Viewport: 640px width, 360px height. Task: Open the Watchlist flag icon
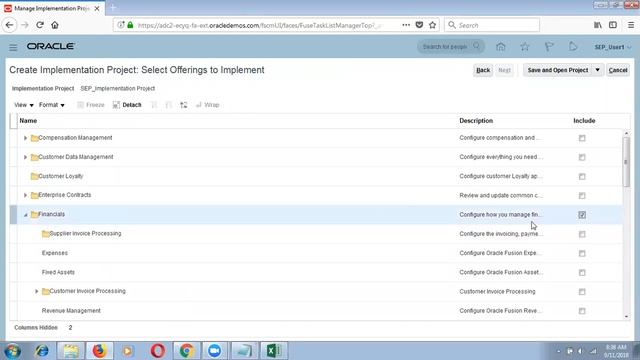(x=549, y=47)
